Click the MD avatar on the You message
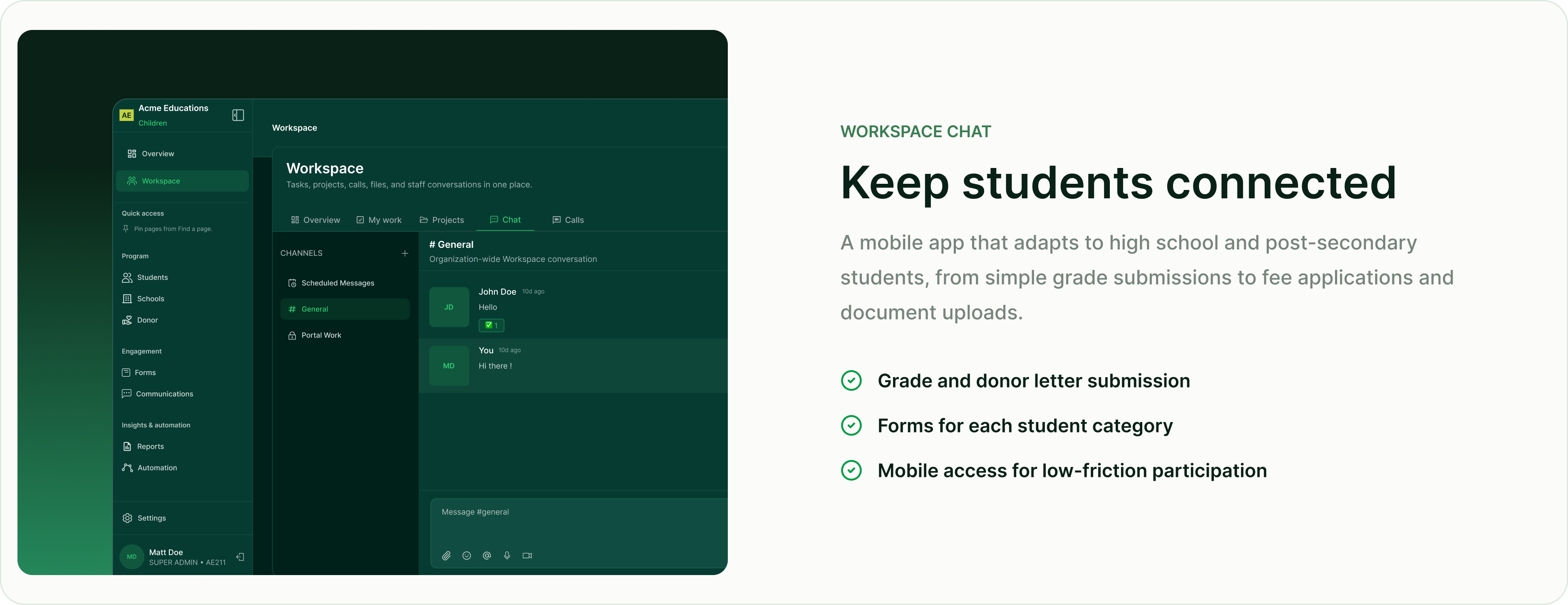 tap(449, 366)
